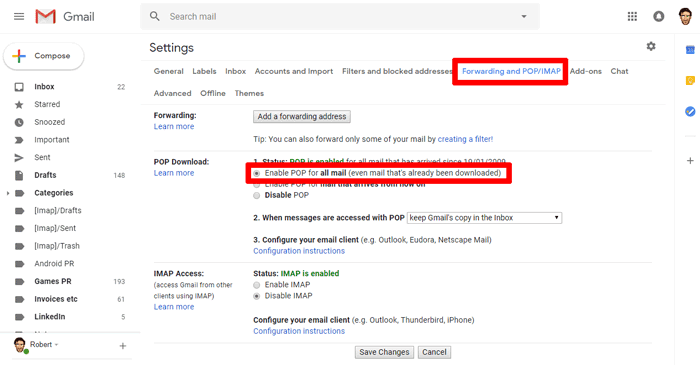The image size is (700, 365).
Task: Open Tasks side panel icon
Action: pos(690,111)
